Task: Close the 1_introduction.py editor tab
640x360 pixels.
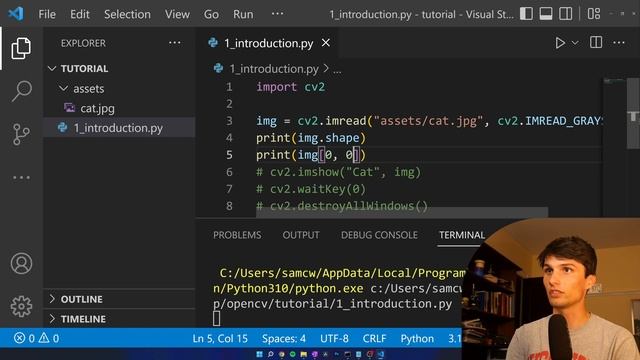Action: tap(326, 43)
